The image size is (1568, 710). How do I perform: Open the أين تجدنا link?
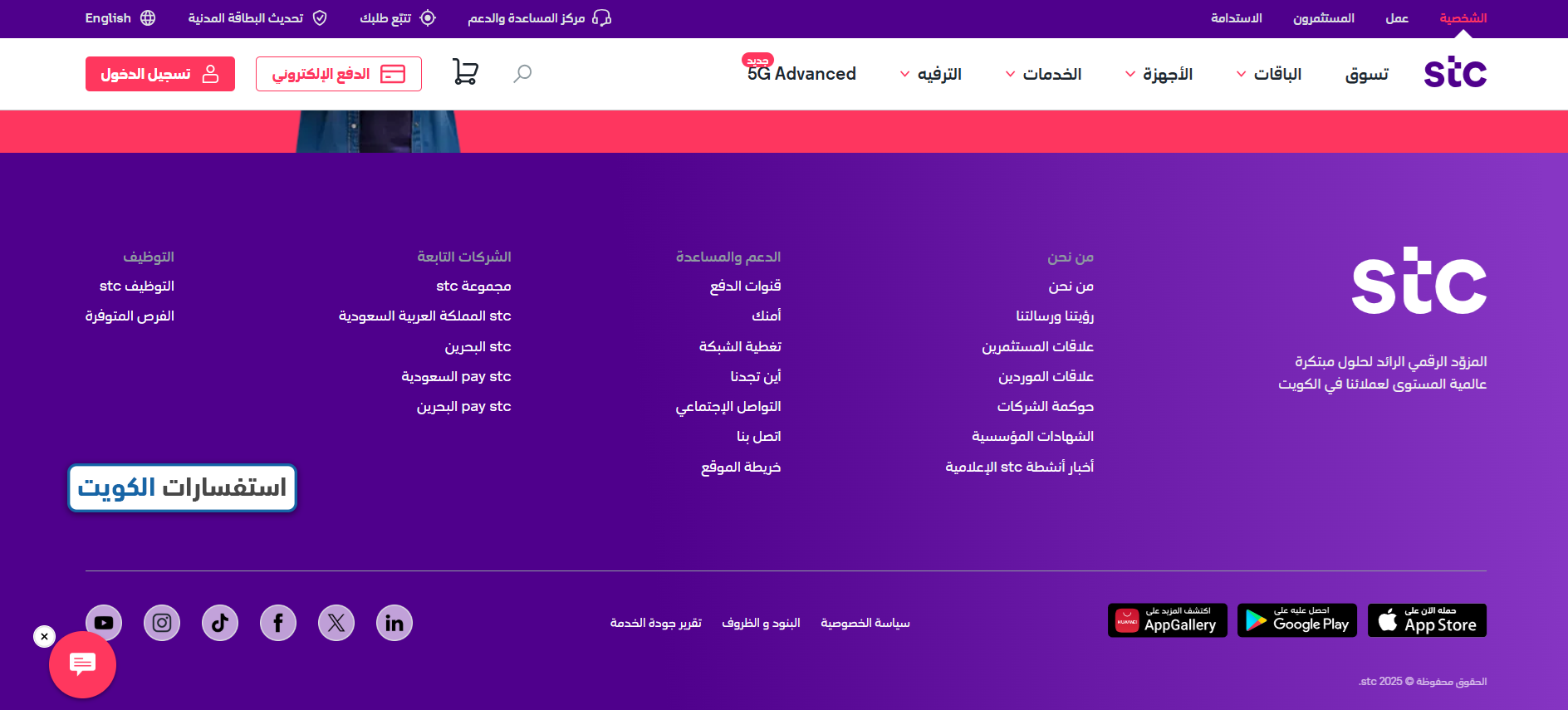click(x=756, y=376)
